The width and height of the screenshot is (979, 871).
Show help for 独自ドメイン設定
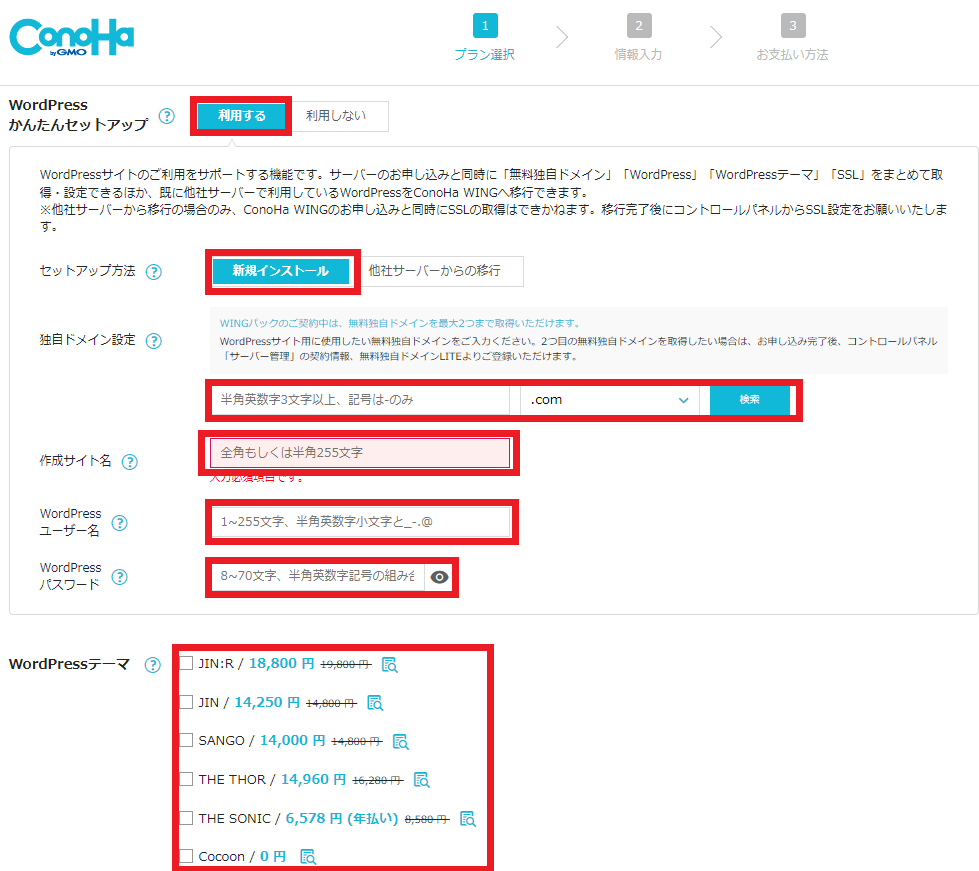point(154,341)
